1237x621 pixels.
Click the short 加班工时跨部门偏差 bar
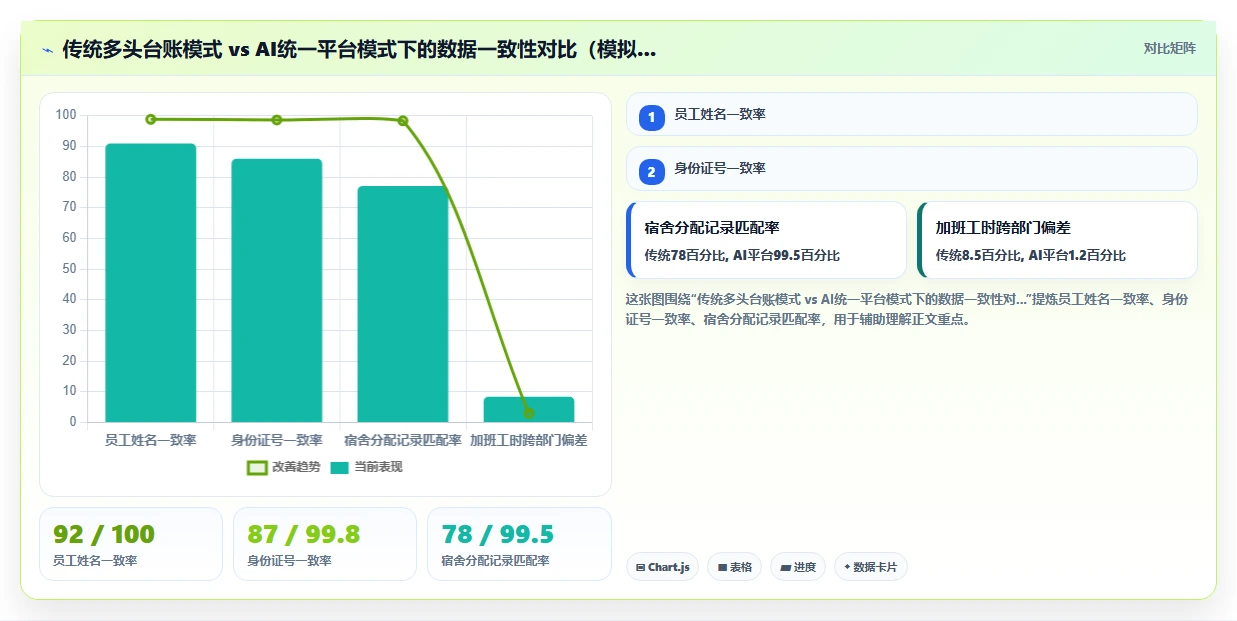tap(529, 409)
